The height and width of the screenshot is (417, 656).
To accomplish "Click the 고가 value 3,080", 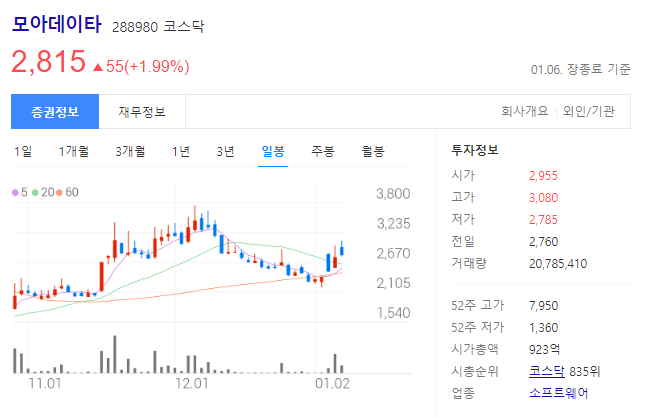I will click(x=543, y=198).
